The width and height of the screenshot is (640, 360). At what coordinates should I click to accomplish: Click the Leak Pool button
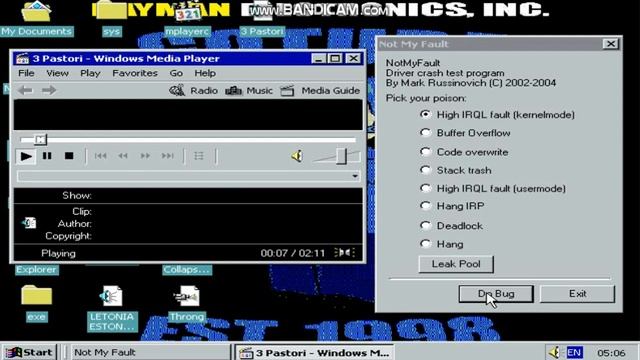456,264
